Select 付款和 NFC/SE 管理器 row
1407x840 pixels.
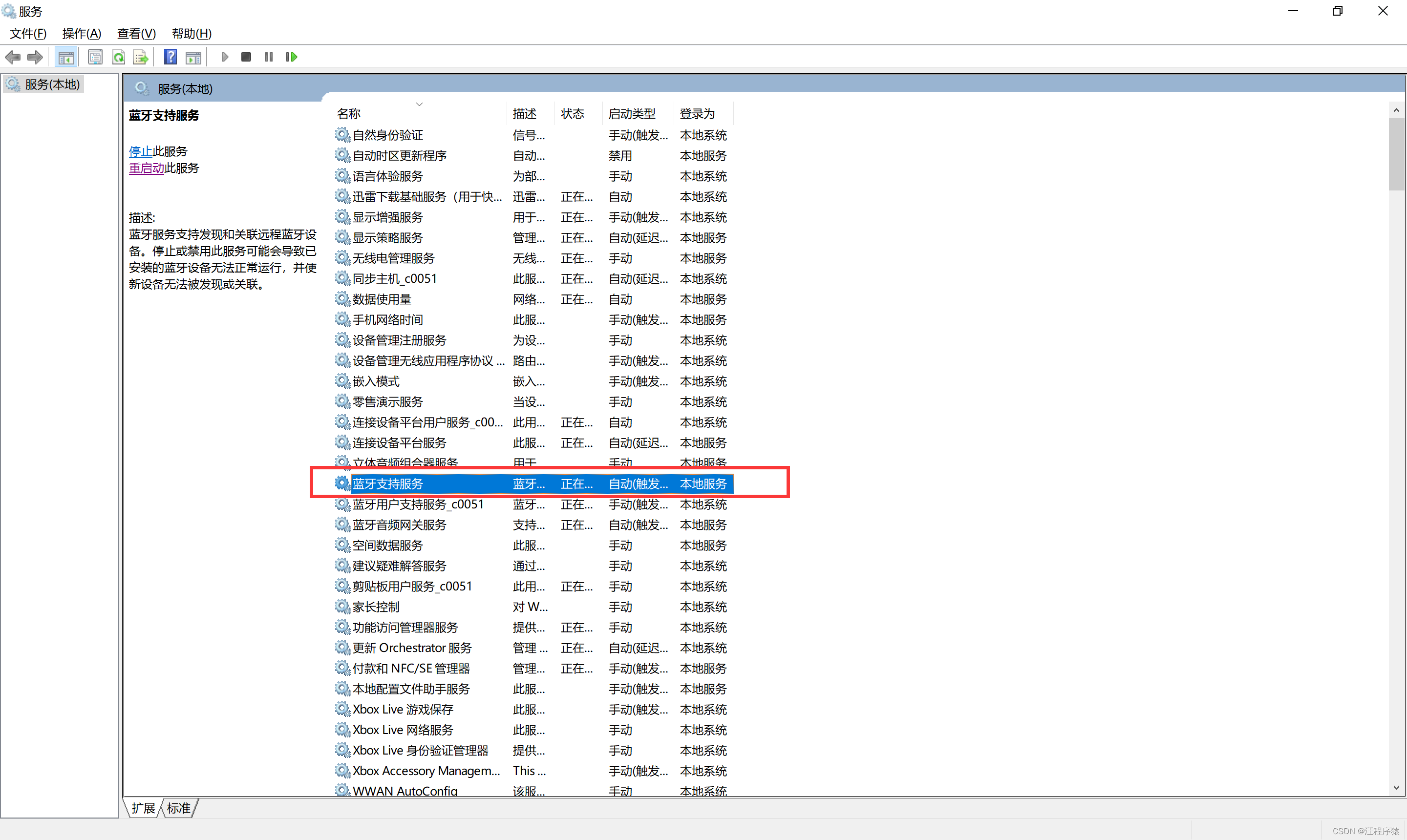pos(533,668)
